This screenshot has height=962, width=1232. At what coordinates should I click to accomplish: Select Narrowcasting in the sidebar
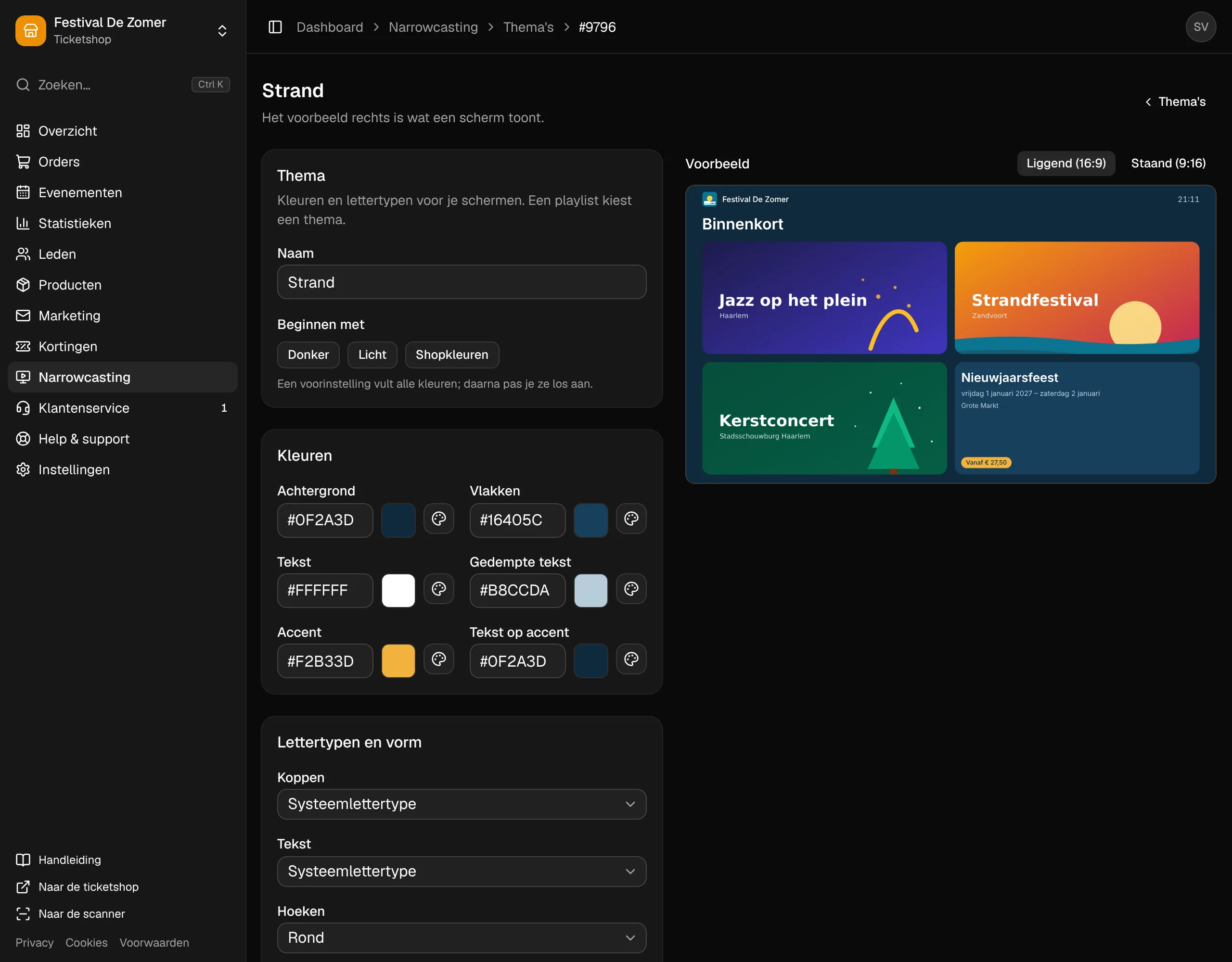click(x=123, y=377)
